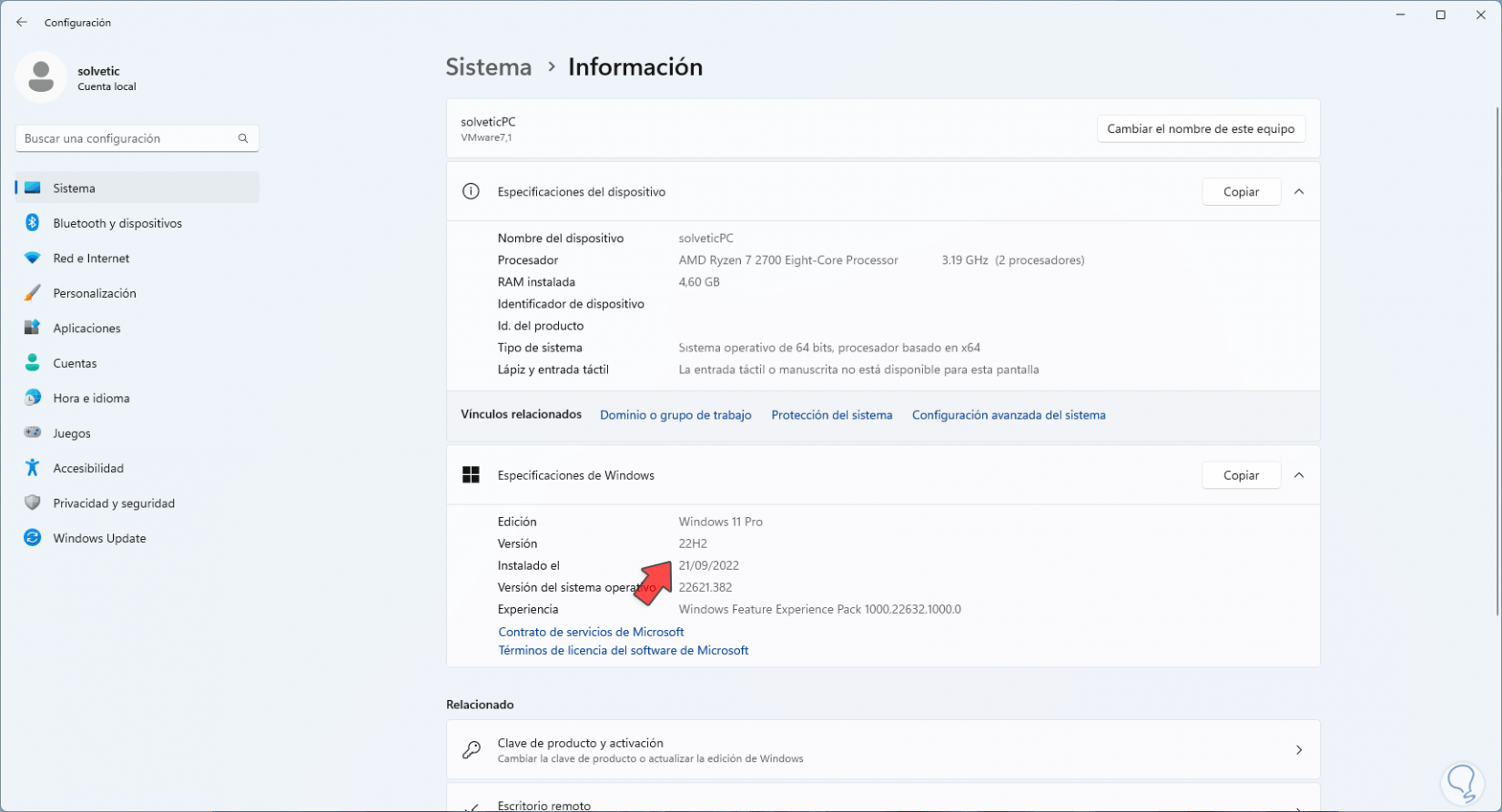
Task: Click the Windows logo icon
Action: (x=471, y=475)
